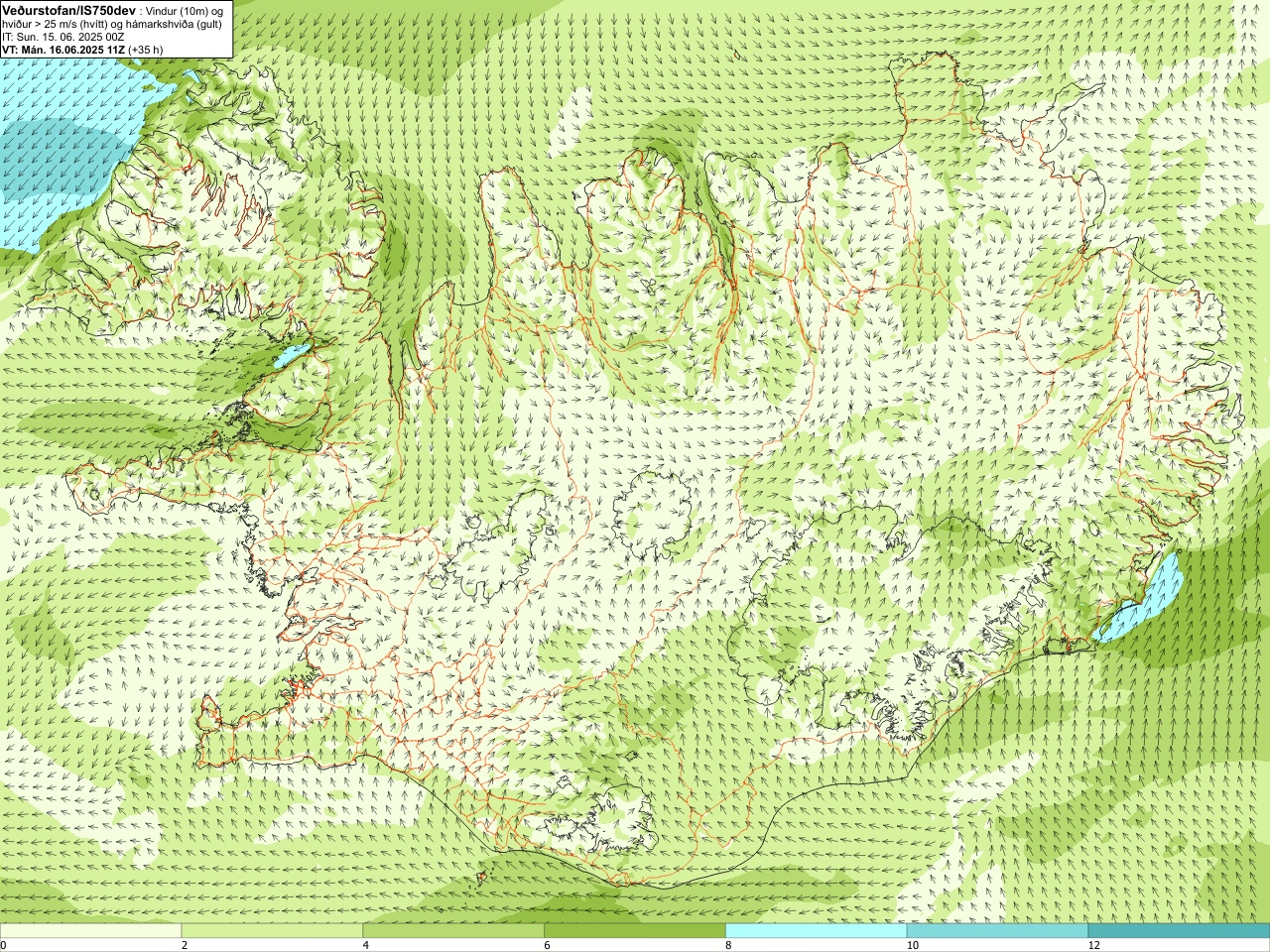
Task: Click the '(+35 h)' forecast offset text
Action: tap(145, 50)
